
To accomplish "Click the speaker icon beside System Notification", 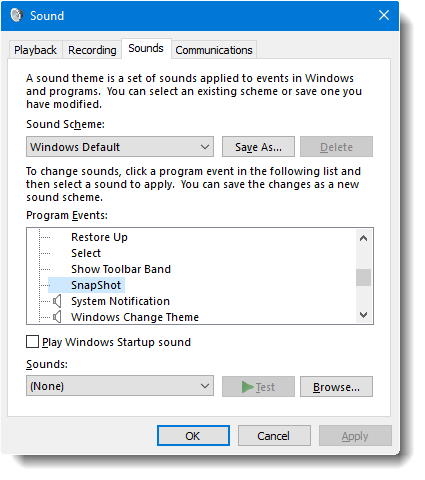I will (x=57, y=301).
